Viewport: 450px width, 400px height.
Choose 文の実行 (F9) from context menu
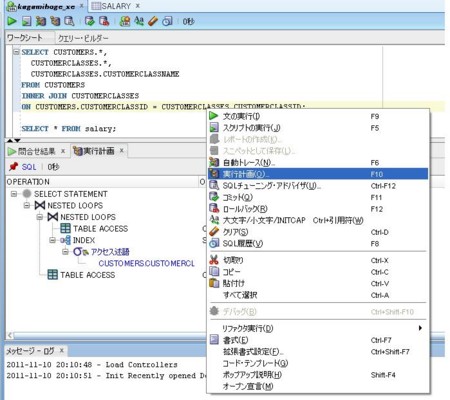click(318, 116)
